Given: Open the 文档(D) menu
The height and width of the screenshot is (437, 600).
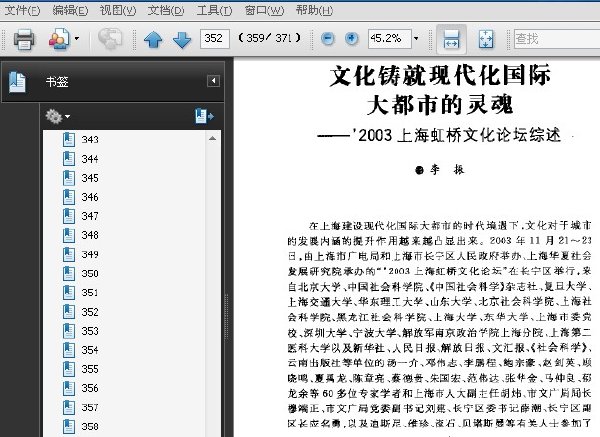Looking at the screenshot, I should 166,10.
